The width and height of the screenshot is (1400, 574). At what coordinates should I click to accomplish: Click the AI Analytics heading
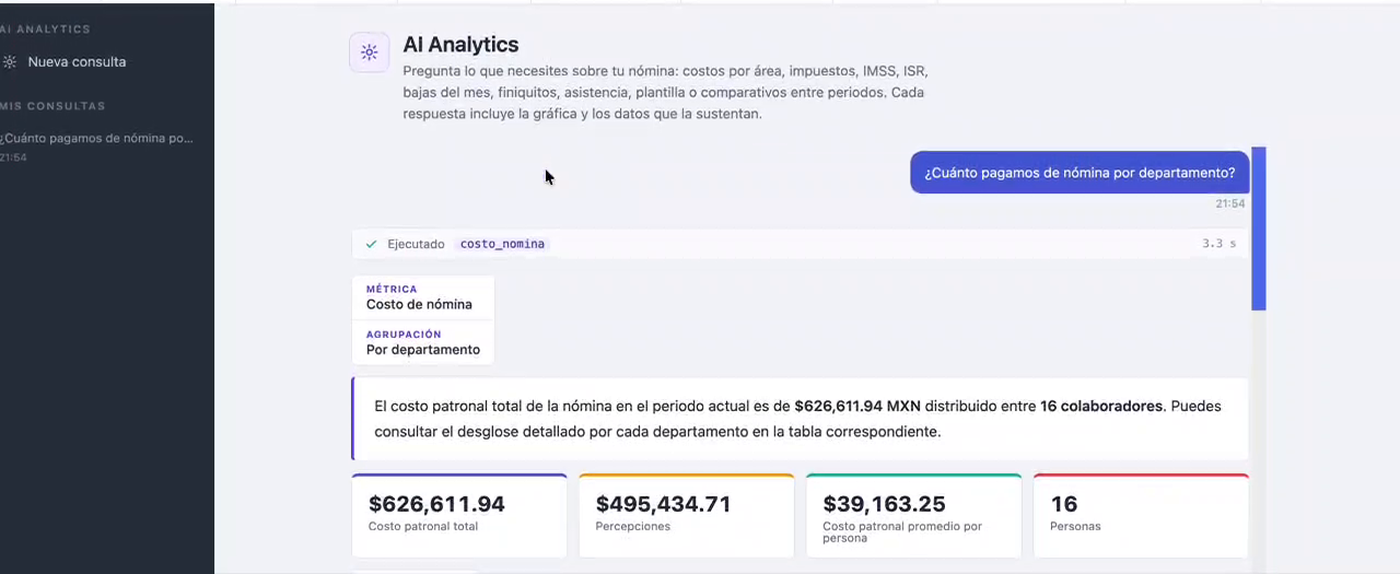point(461,45)
